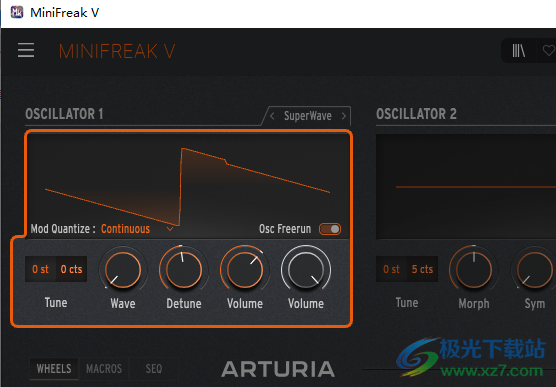Image resolution: width=556 pixels, height=387 pixels.
Task: Click the Mod Quantize label
Action: pyautogui.click(x=63, y=229)
